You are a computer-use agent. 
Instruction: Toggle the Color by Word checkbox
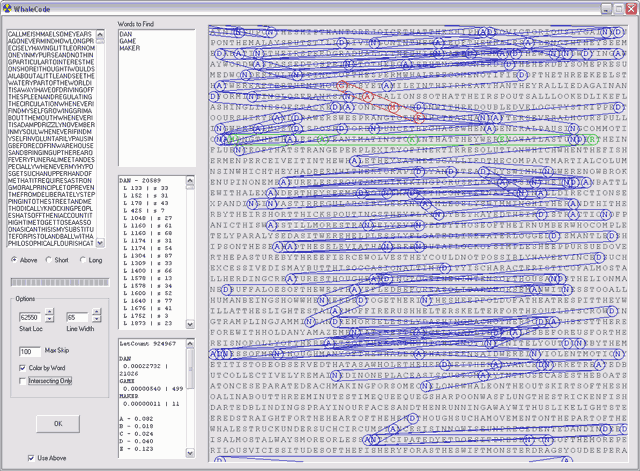(x=22, y=368)
